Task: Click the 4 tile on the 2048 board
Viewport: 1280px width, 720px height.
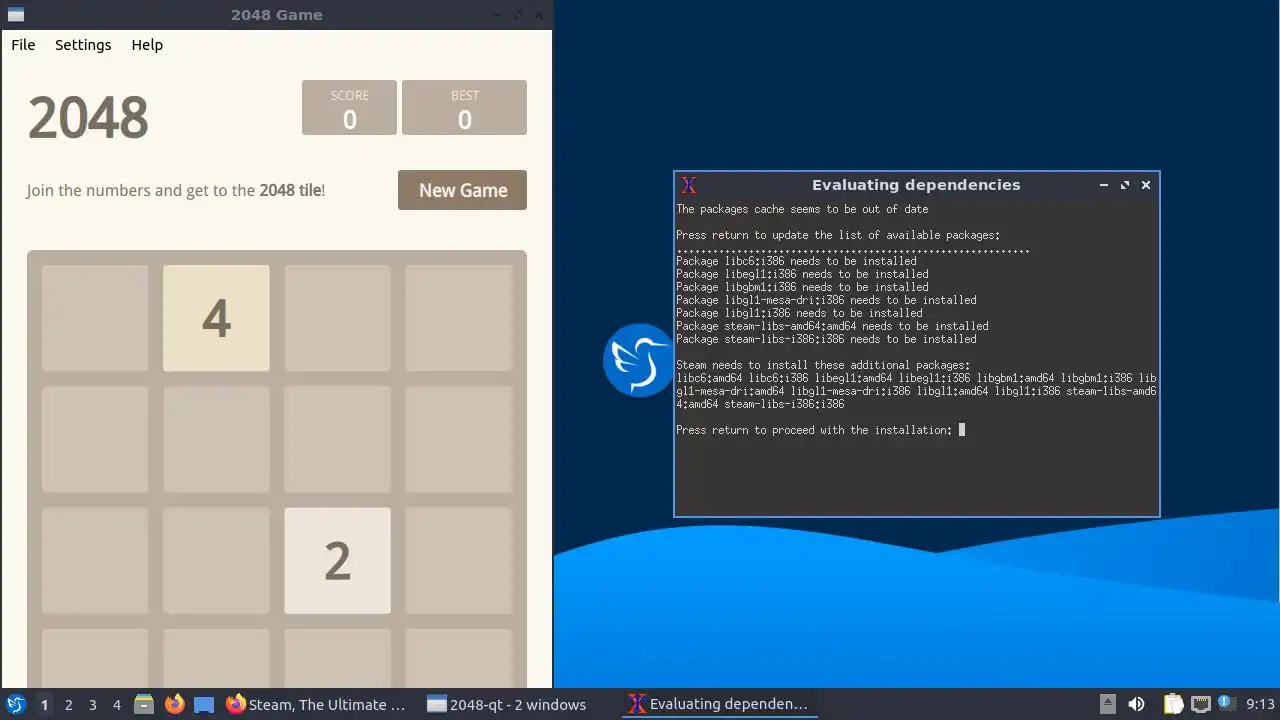Action: click(x=216, y=318)
